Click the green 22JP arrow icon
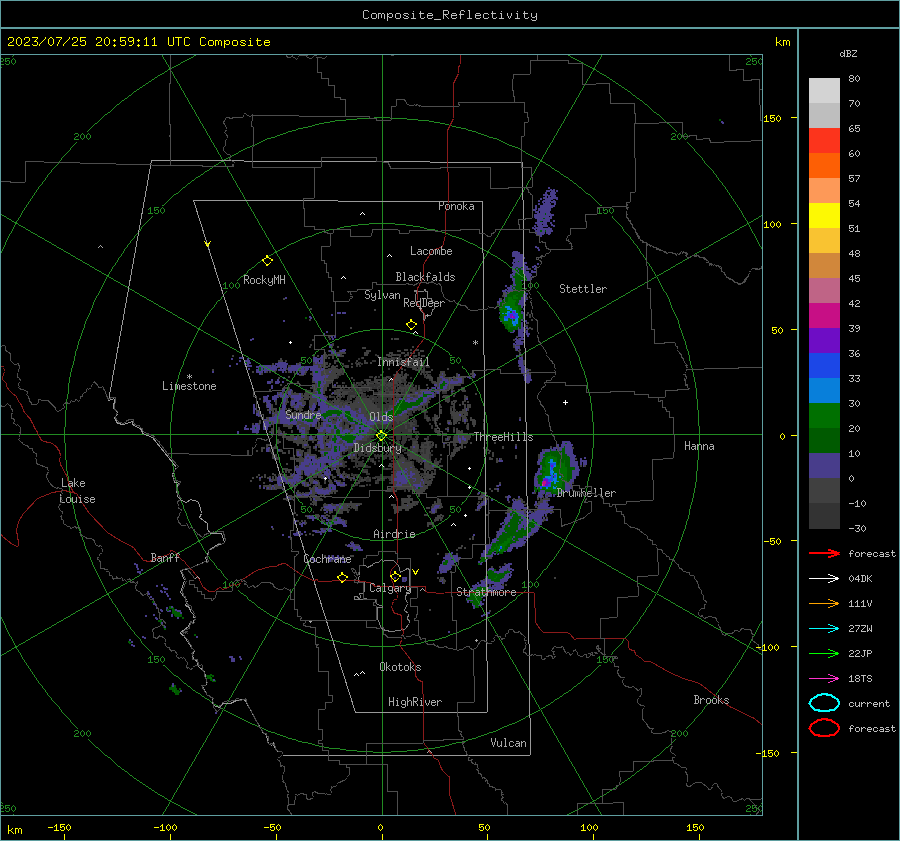900x841 pixels. (824, 653)
